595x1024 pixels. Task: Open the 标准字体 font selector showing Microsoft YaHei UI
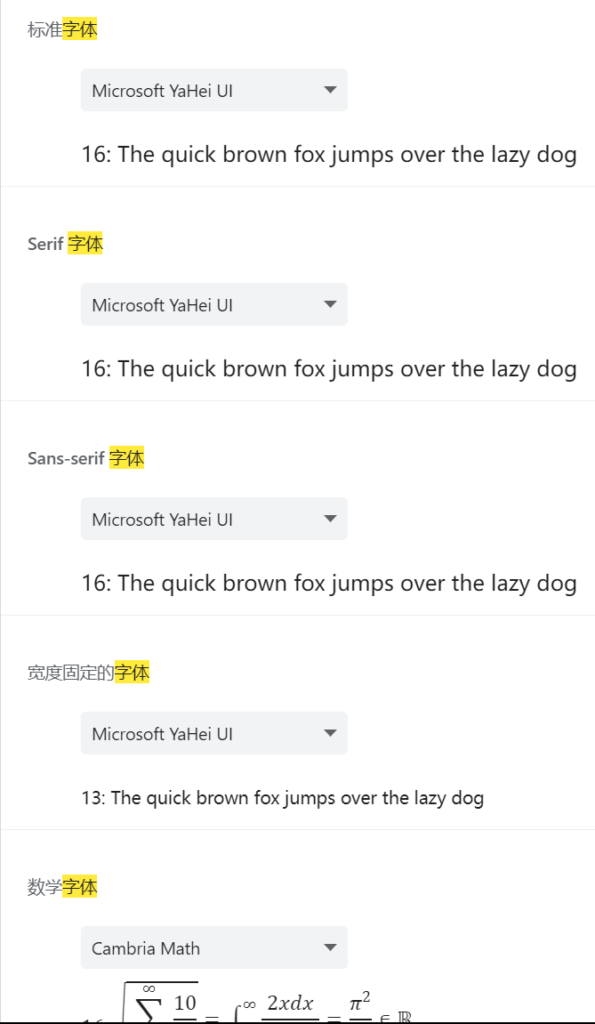pyautogui.click(x=214, y=90)
